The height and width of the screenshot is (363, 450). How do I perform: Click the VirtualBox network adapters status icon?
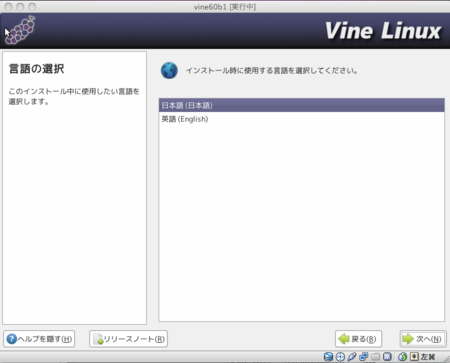pyautogui.click(x=364, y=357)
